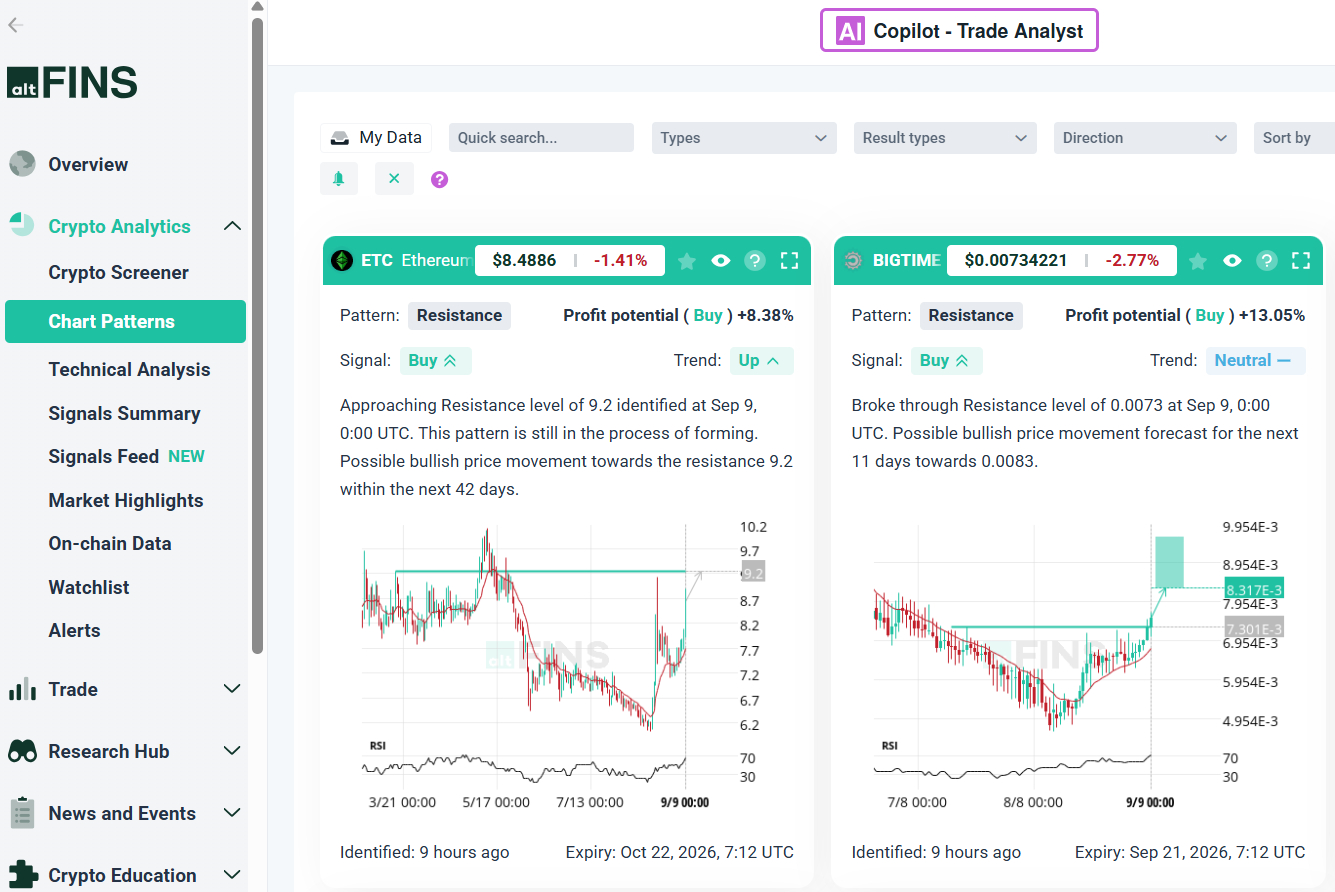Image resolution: width=1335 pixels, height=892 pixels.
Task: Open the Result types dropdown
Action: [945, 138]
